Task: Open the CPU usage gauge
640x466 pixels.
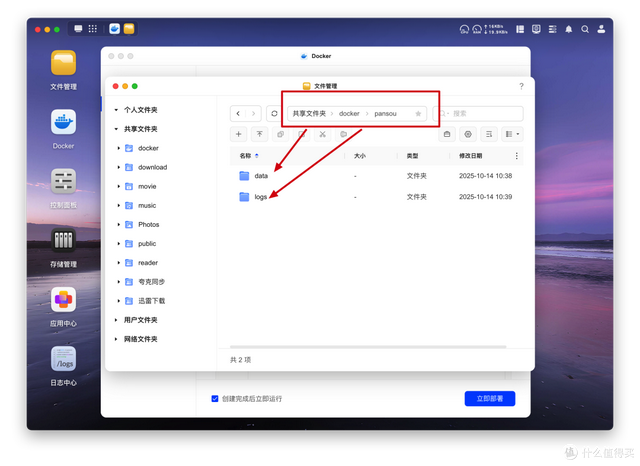Action: [464, 29]
